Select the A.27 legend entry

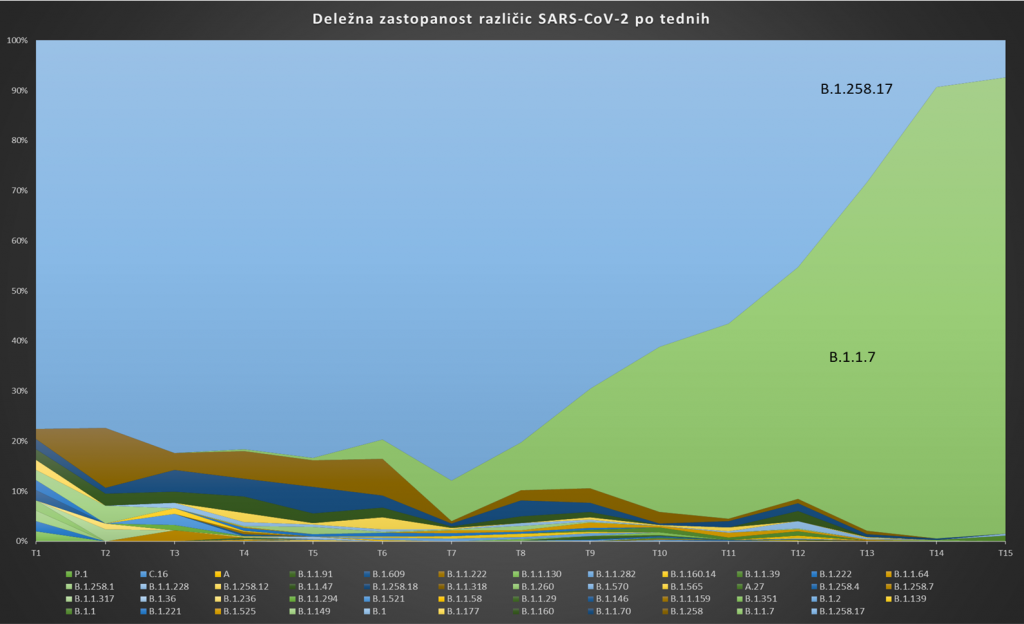tap(754, 586)
